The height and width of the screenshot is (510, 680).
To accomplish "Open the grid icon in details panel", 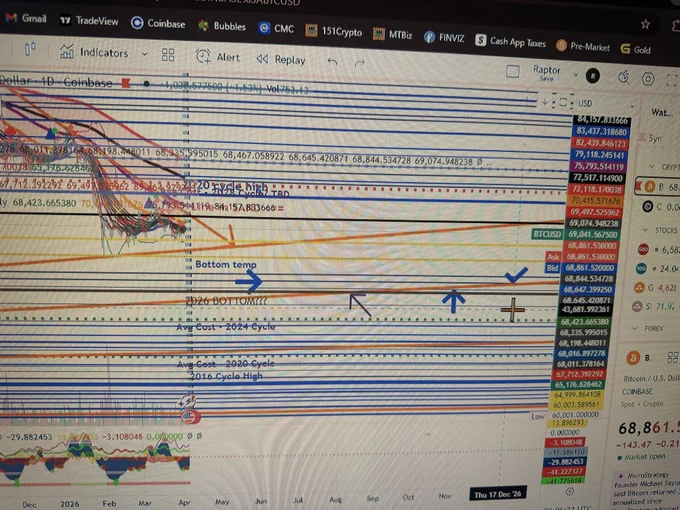I will 673,357.
